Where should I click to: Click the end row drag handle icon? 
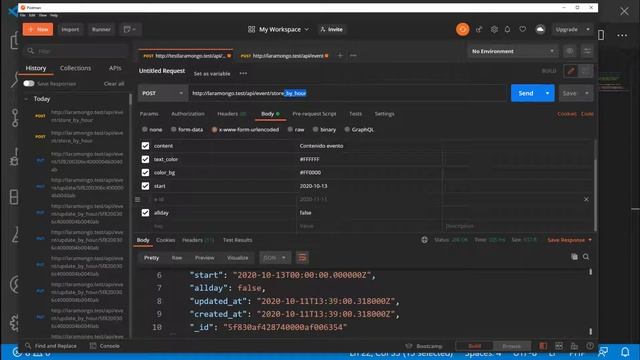pyautogui.click(x=138, y=199)
